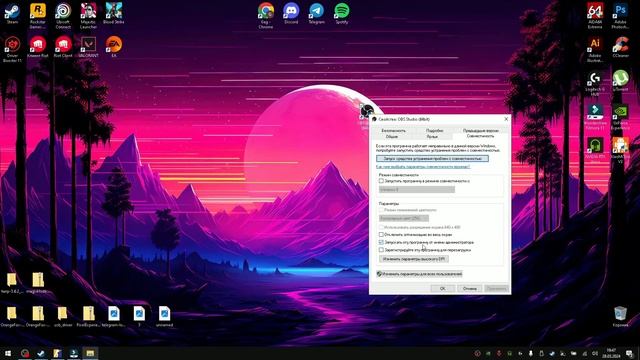The height and width of the screenshot is (360, 640).
Task: Click OK in the properties dialog
Action: click(442, 289)
